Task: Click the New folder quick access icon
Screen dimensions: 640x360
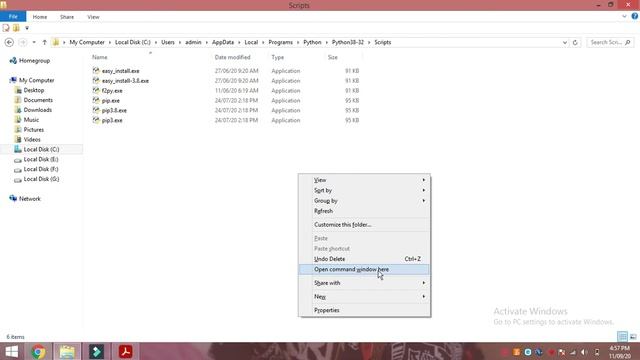Action: [x=16, y=28]
